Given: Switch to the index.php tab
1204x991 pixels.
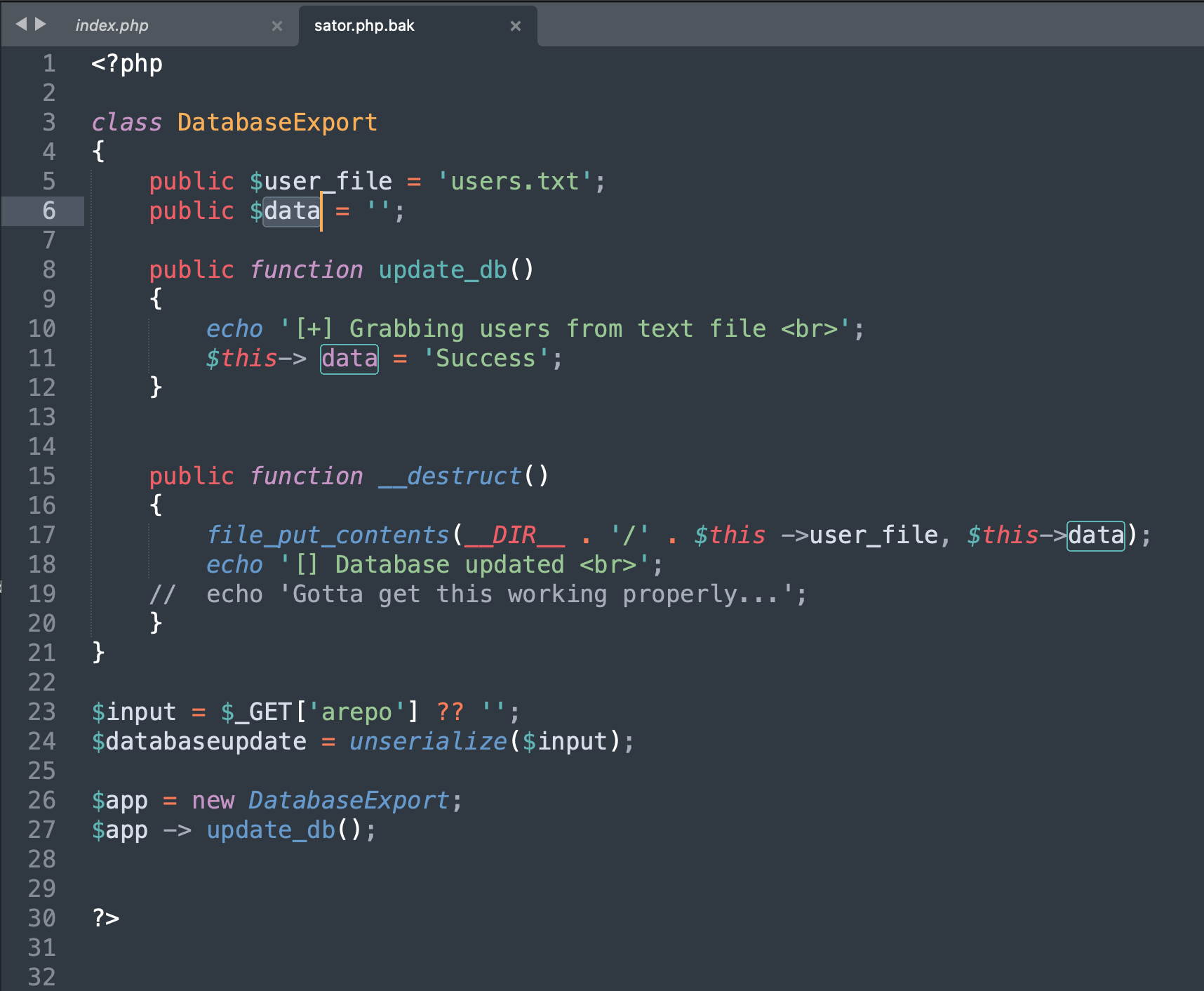Looking at the screenshot, I should tap(112, 26).
